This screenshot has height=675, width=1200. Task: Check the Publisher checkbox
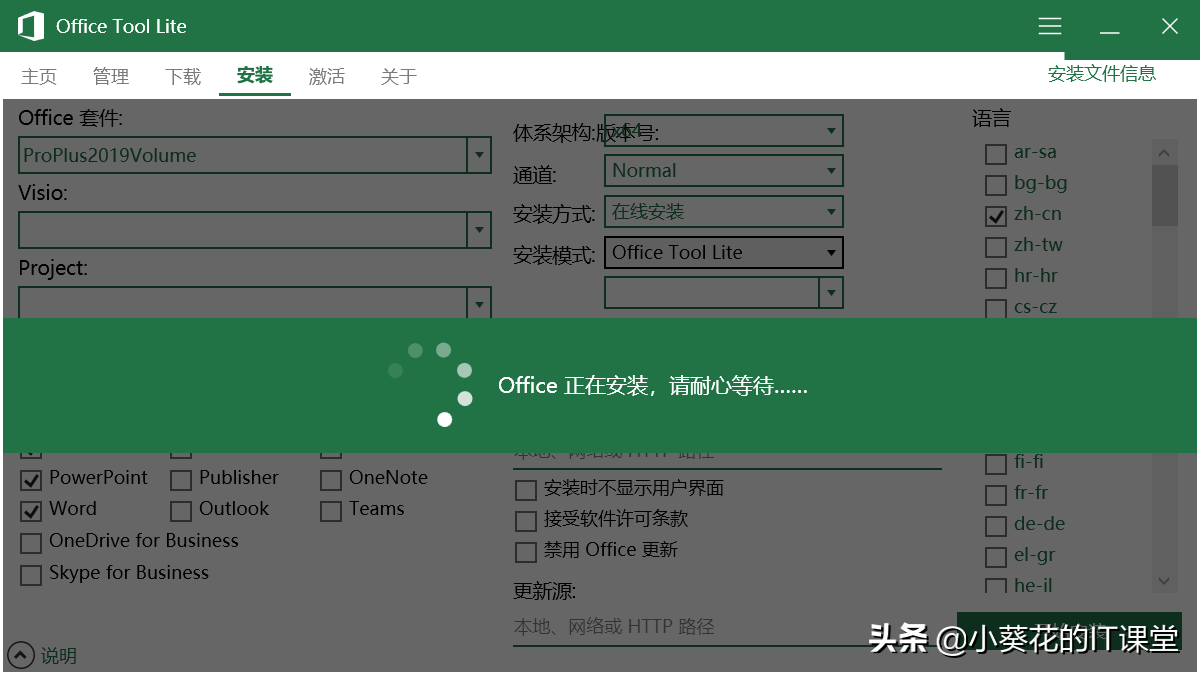[181, 480]
